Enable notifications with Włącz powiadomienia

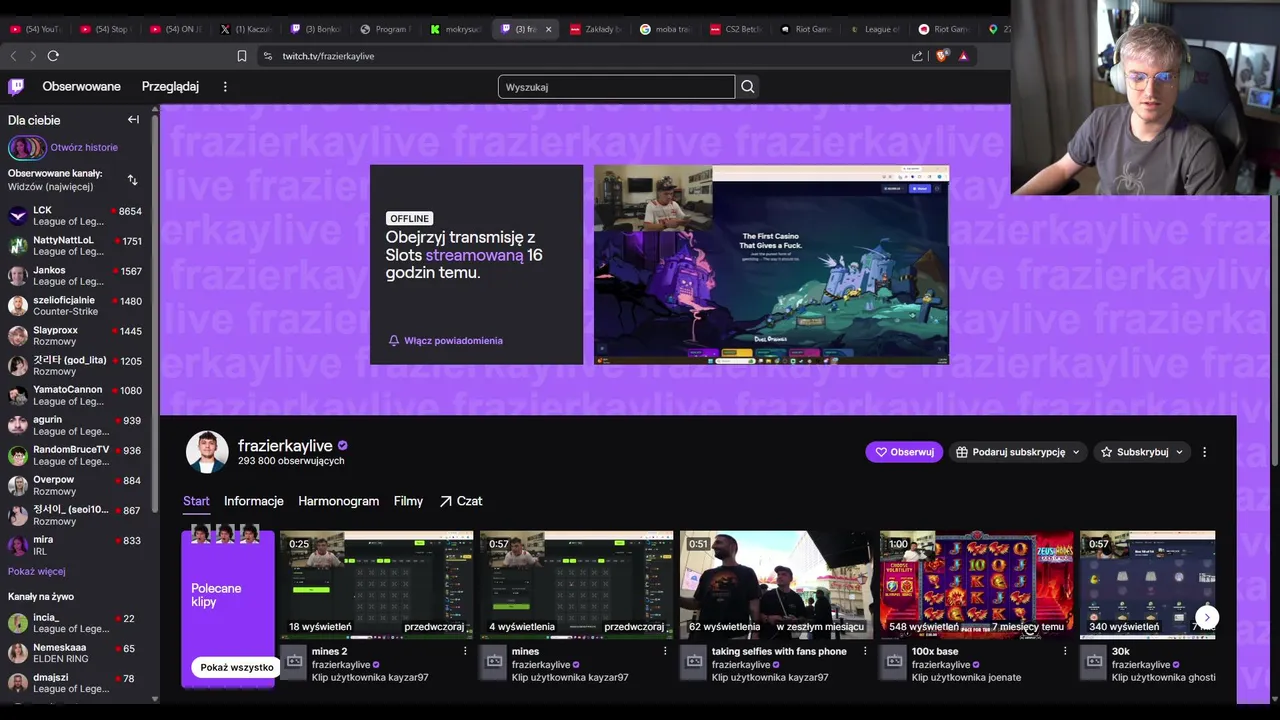[446, 341]
